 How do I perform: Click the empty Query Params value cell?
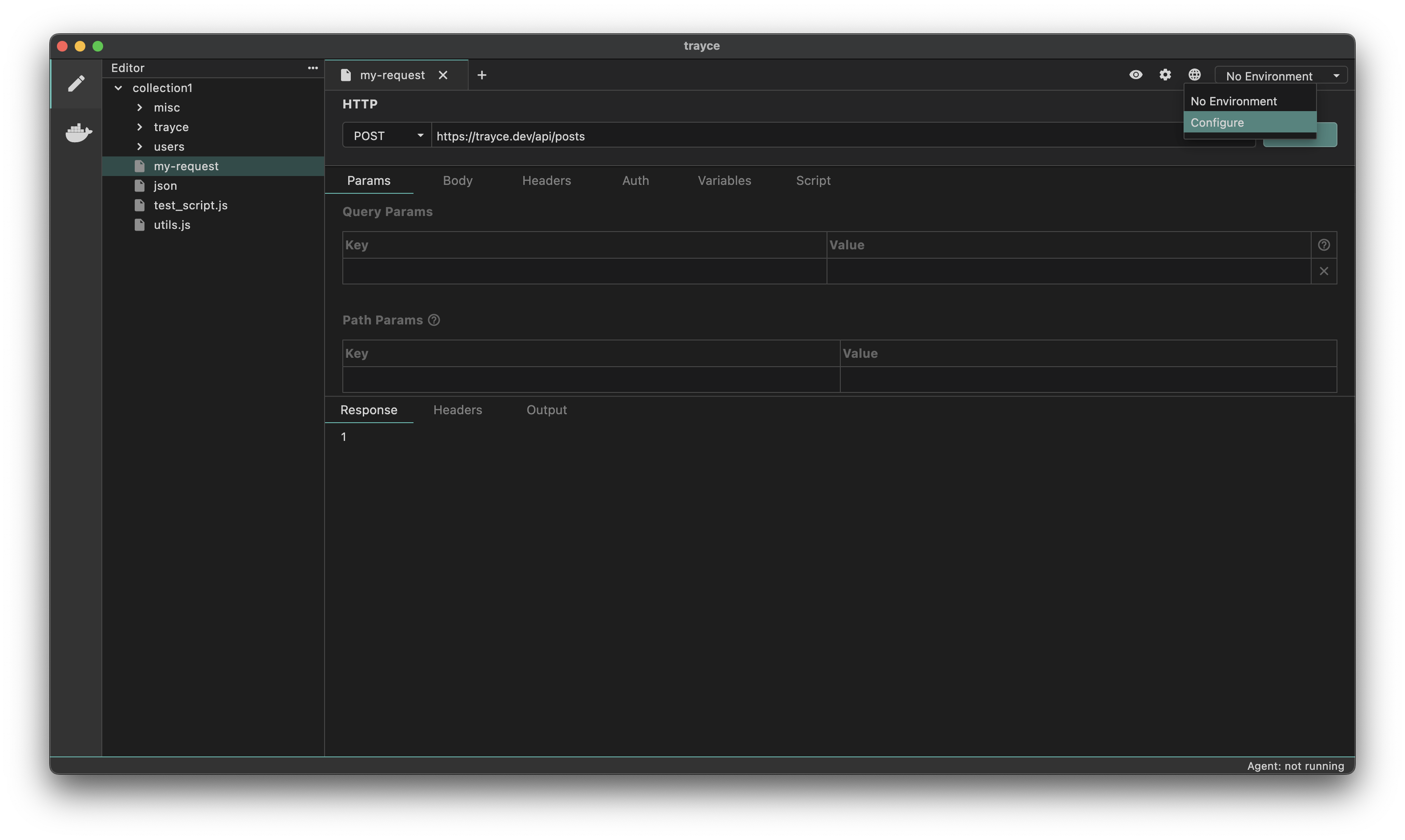point(1069,271)
